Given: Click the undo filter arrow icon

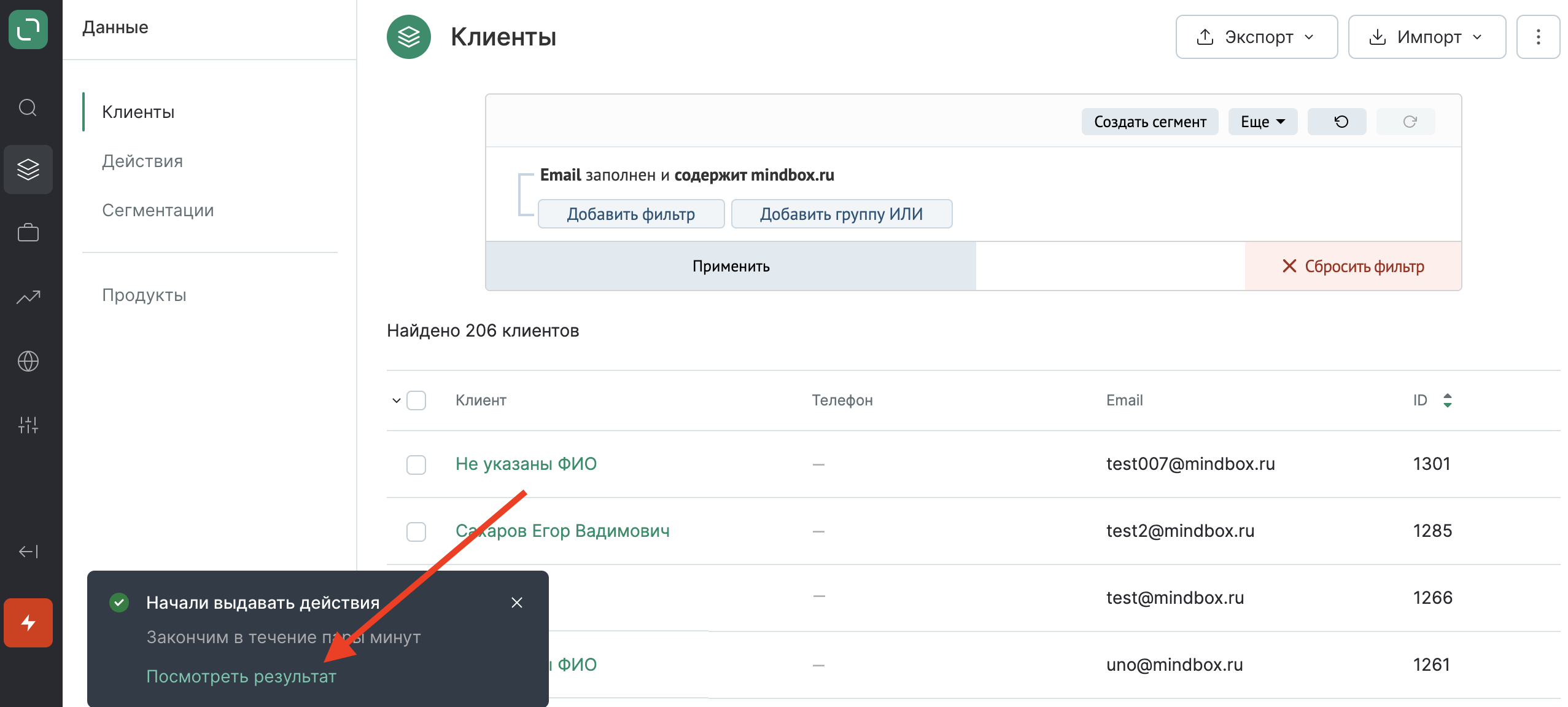Looking at the screenshot, I should [x=1337, y=122].
